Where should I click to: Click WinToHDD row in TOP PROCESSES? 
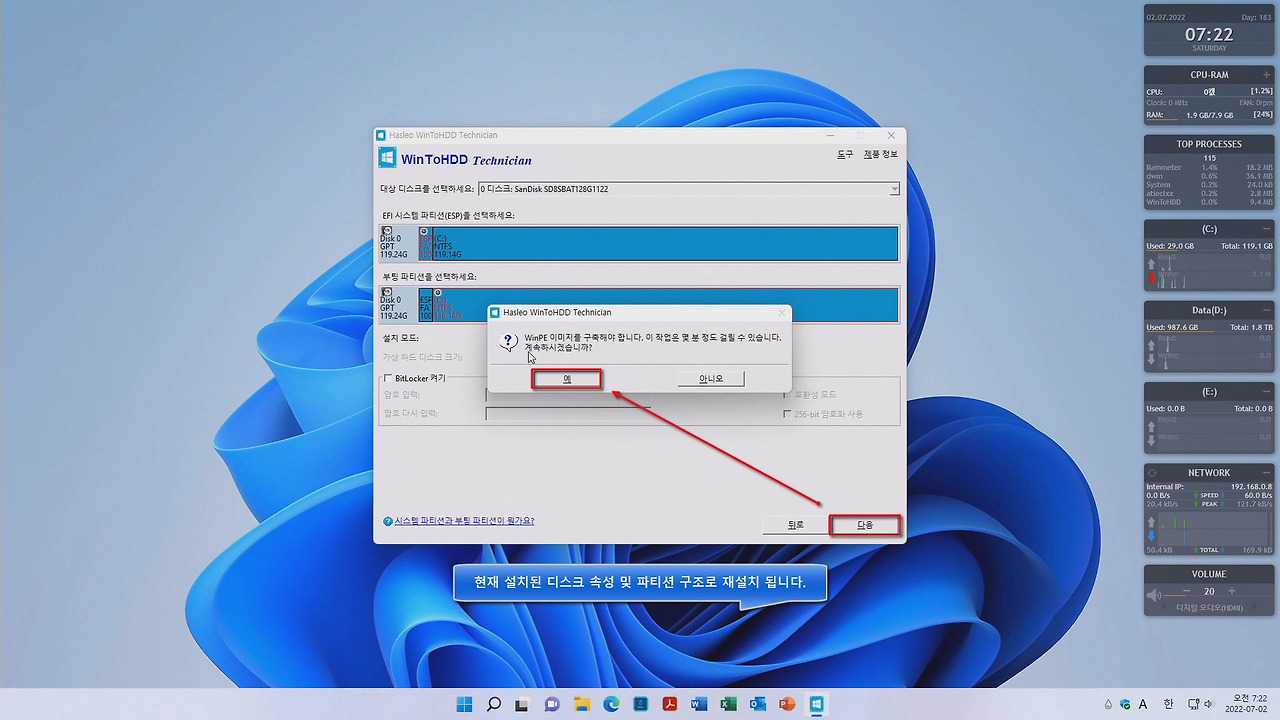tap(1209, 202)
